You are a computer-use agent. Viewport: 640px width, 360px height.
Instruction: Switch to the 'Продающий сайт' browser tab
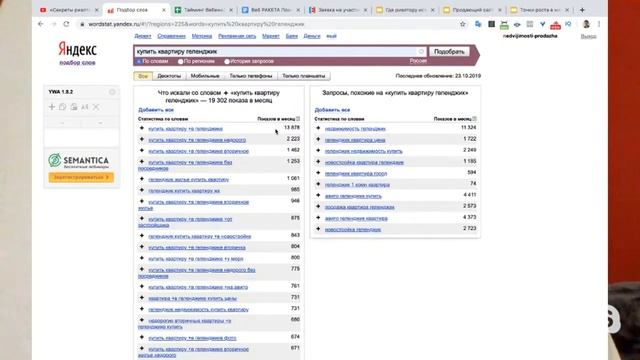(472, 10)
